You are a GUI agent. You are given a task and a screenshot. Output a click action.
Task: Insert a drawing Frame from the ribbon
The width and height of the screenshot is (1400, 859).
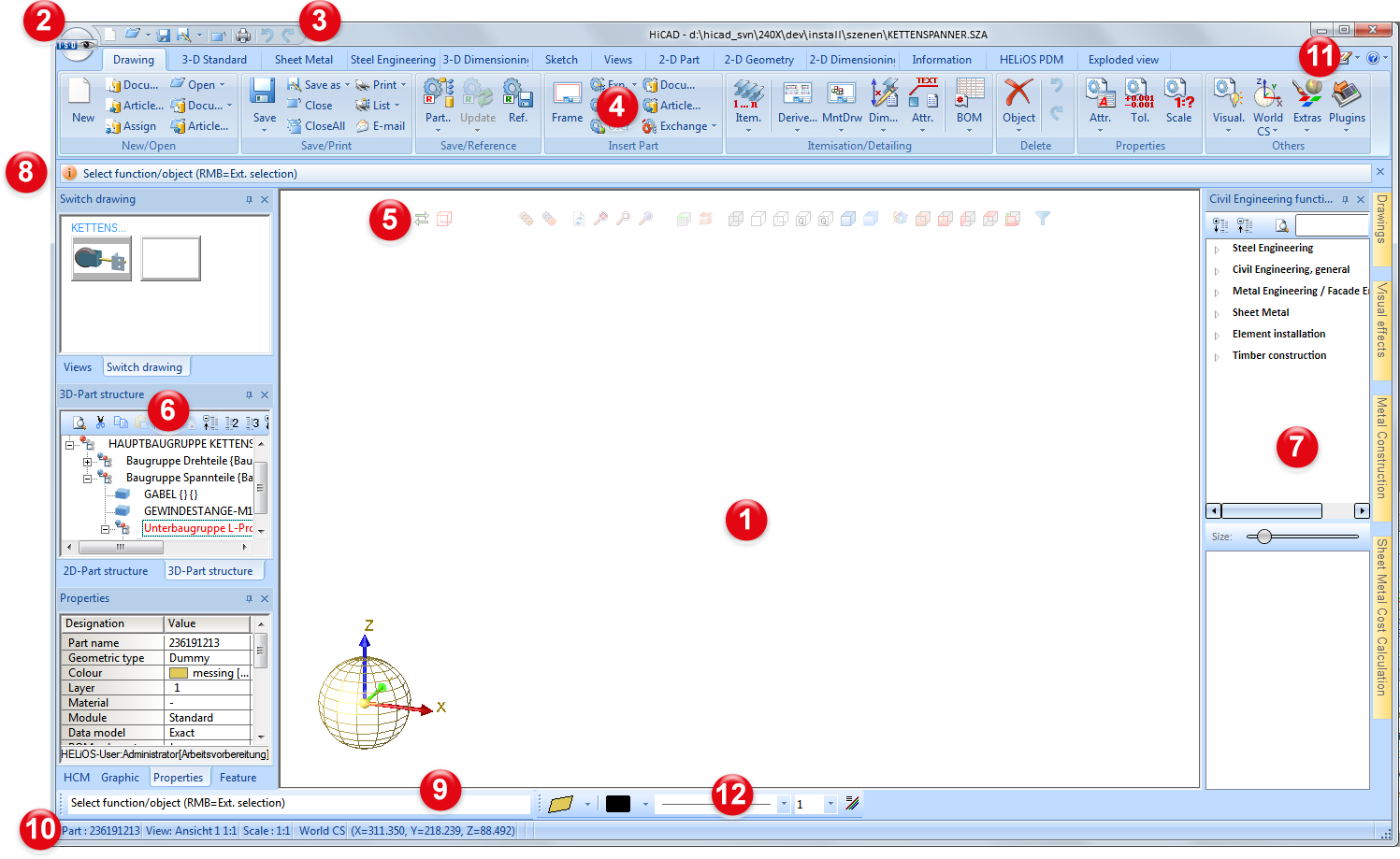click(567, 93)
